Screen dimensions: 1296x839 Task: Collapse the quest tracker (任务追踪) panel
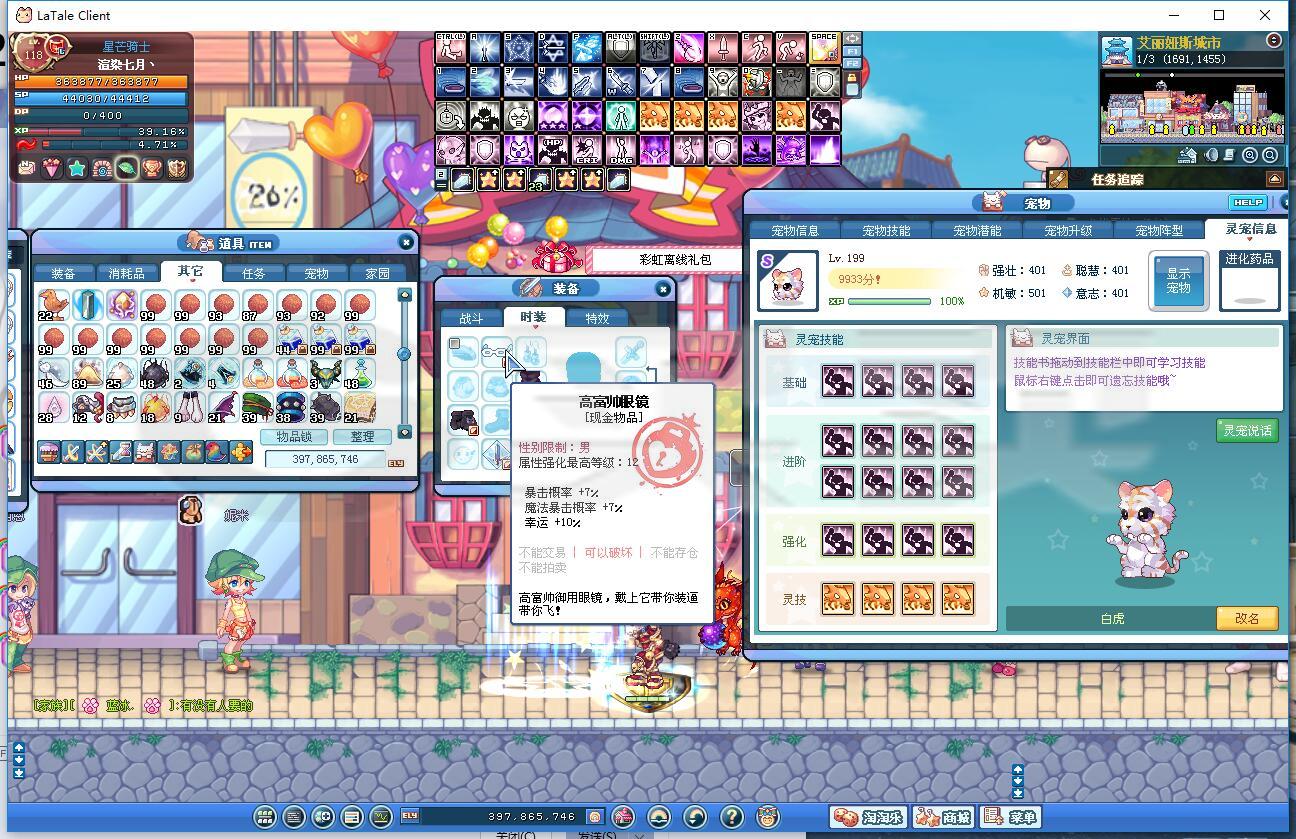pyautogui.click(x=1274, y=179)
